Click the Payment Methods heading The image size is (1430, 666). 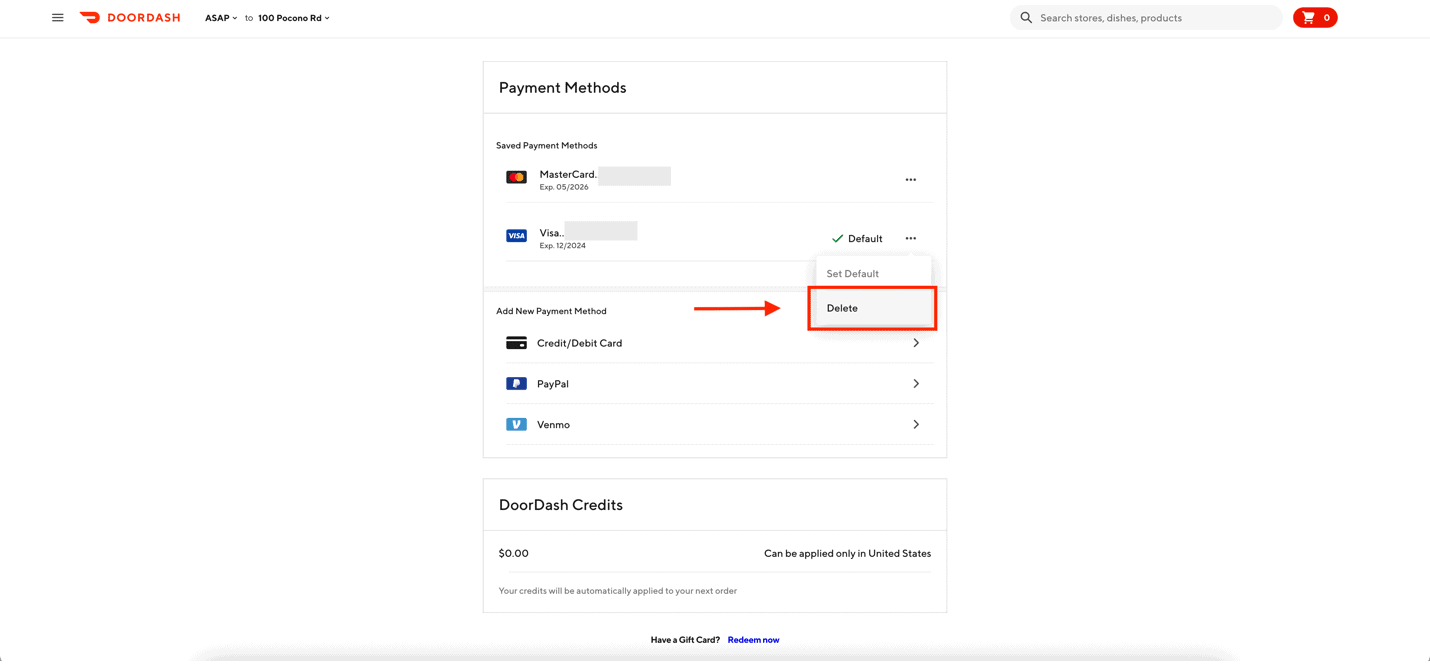point(563,88)
